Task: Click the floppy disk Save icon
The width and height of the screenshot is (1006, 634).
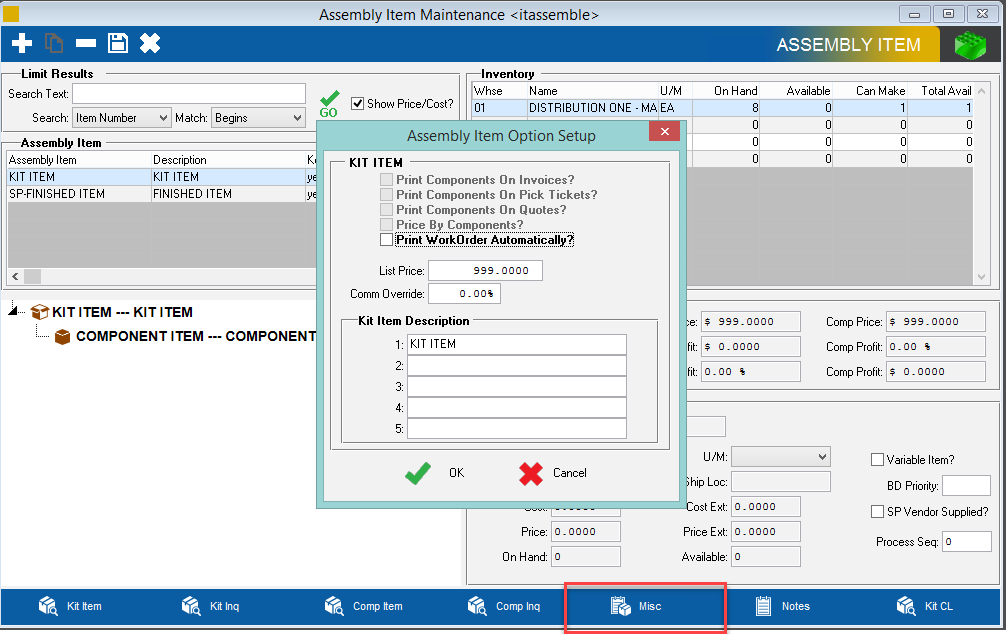Action: point(118,43)
